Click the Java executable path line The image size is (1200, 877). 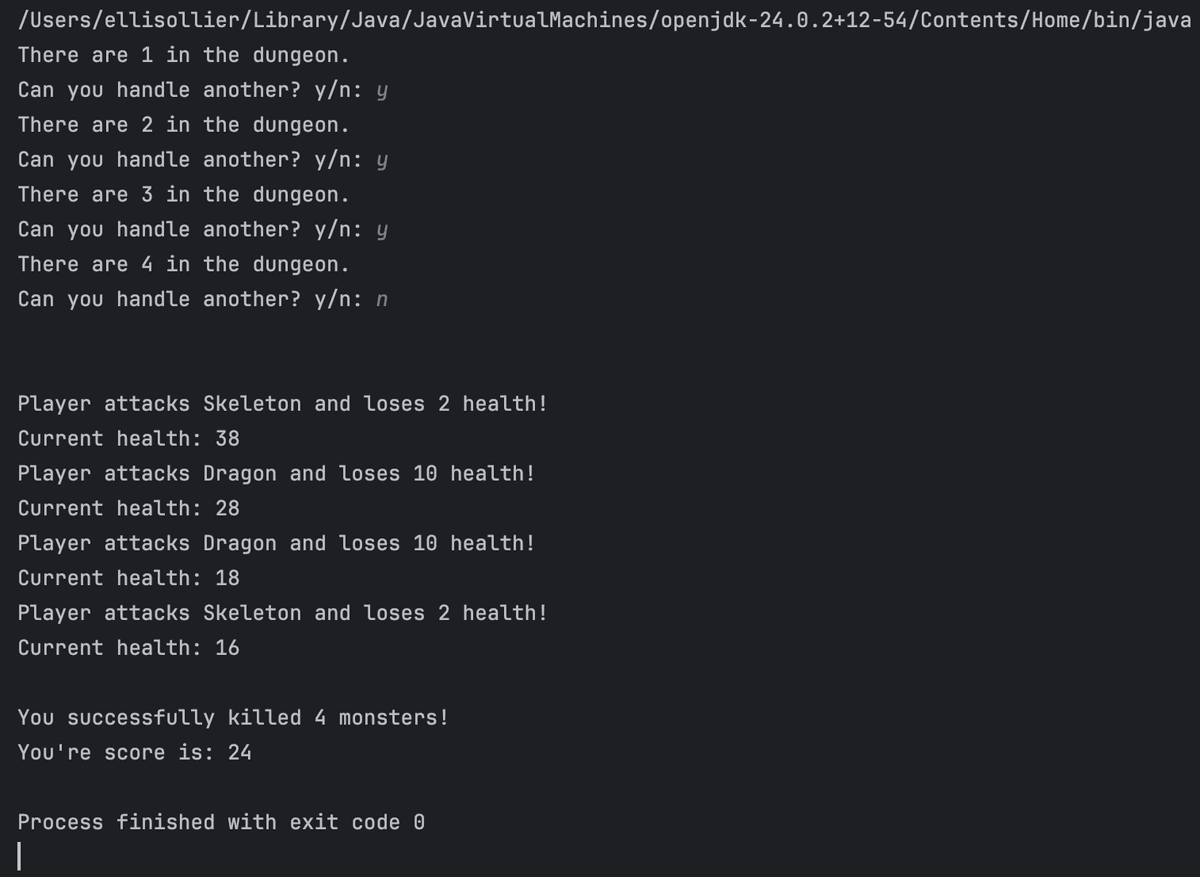pyautogui.click(x=600, y=20)
